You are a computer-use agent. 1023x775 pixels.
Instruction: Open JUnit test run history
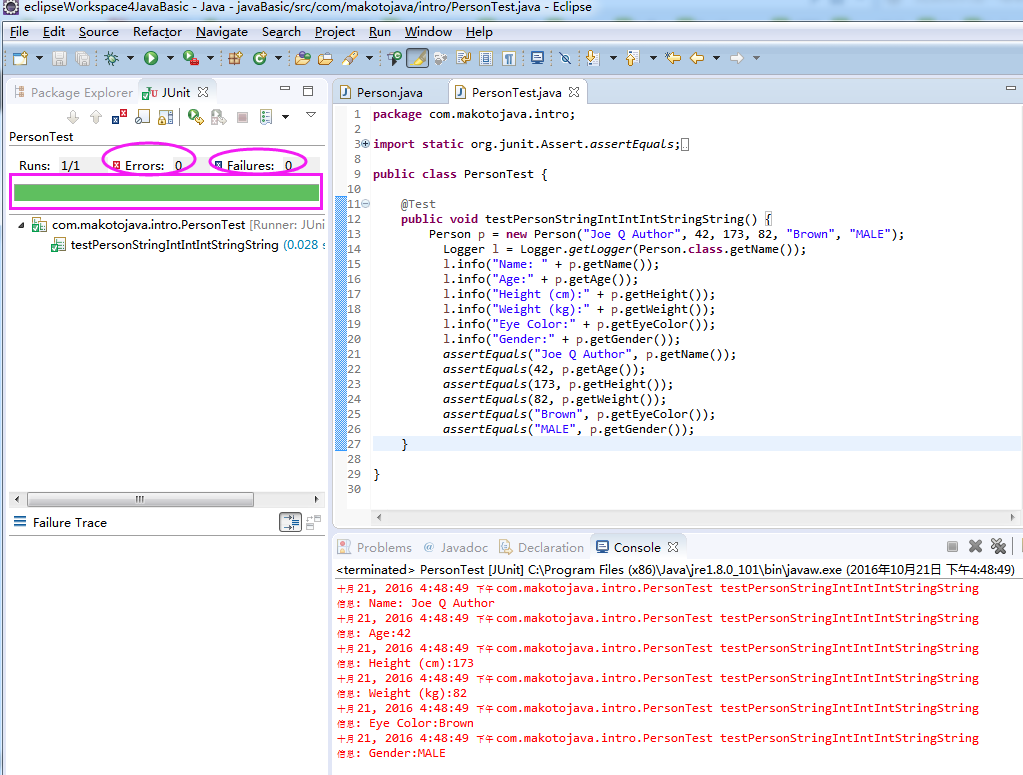[x=266, y=117]
